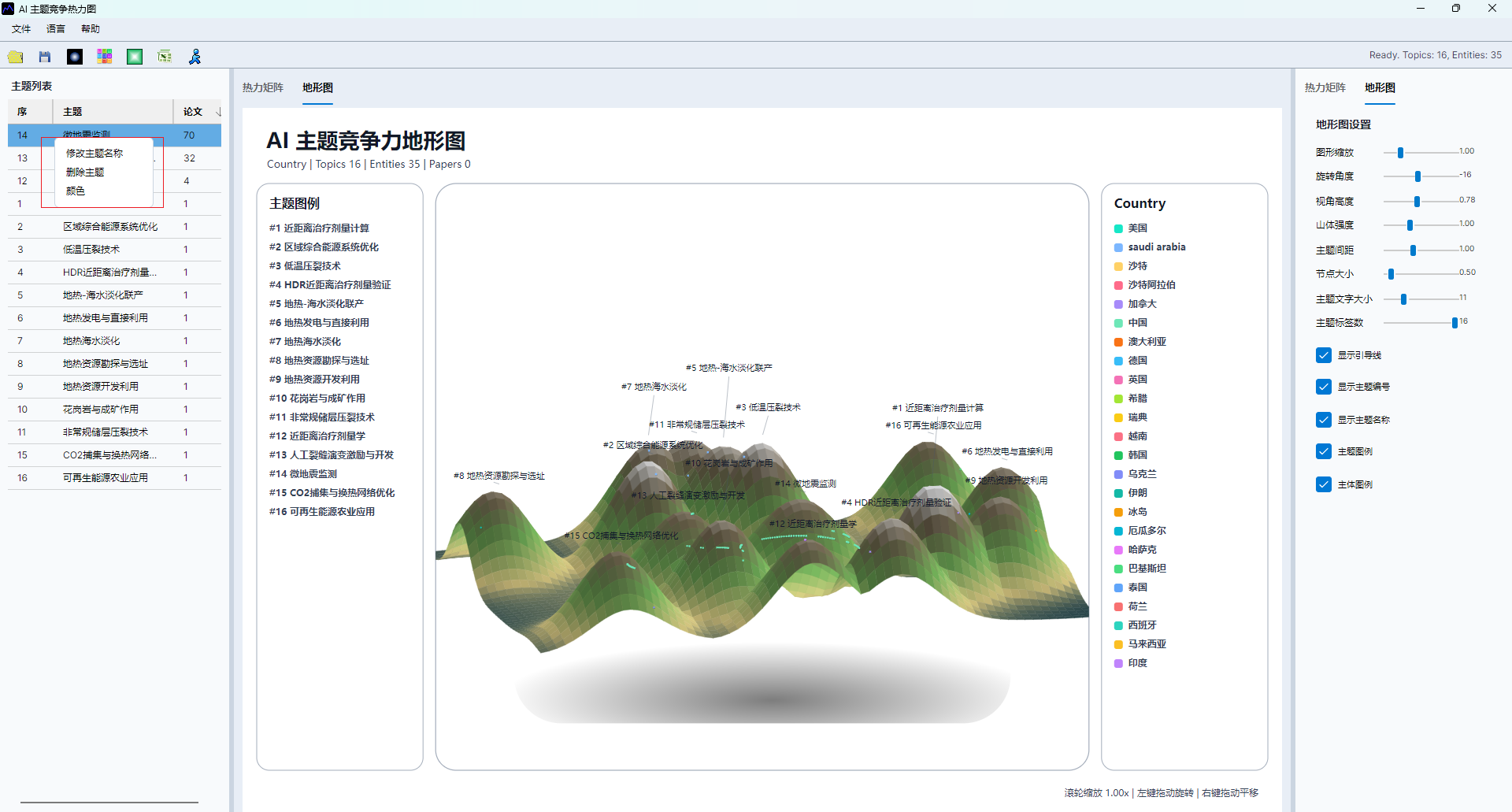Select topic row 8 地热资源勘探与选址
The image size is (1512, 812).
pos(115,364)
